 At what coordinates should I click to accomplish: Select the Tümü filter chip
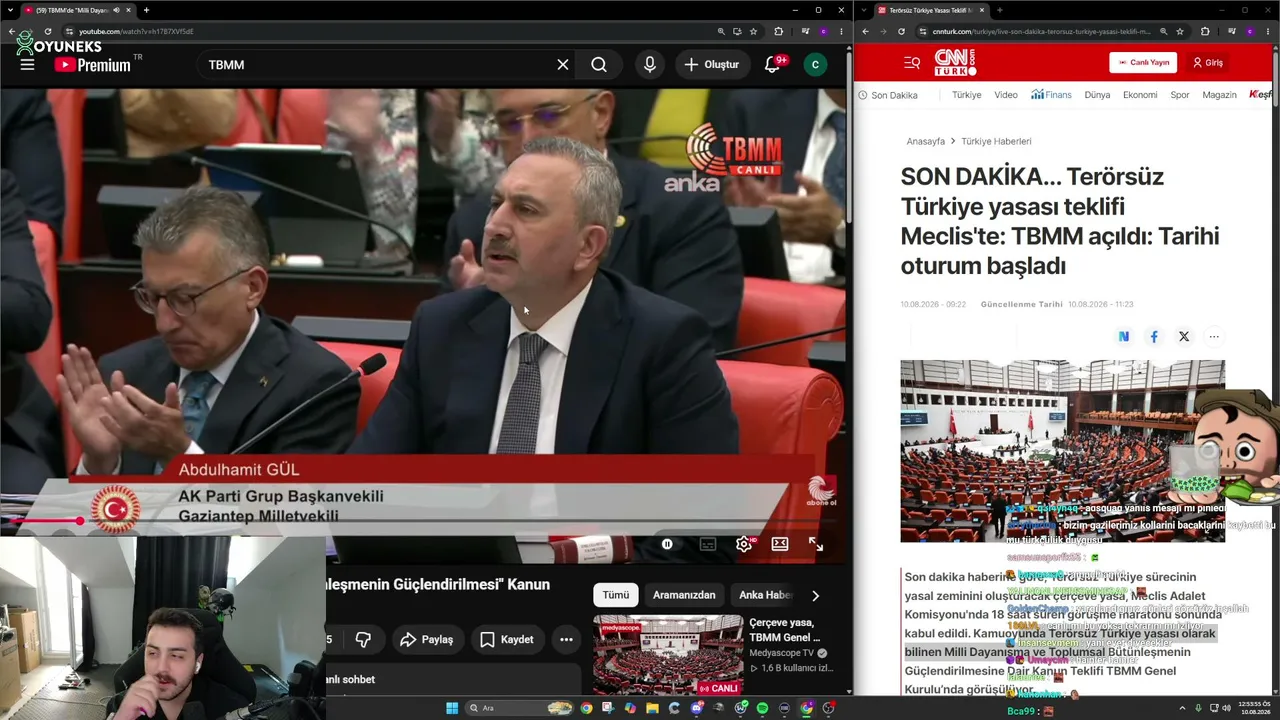[x=616, y=595]
